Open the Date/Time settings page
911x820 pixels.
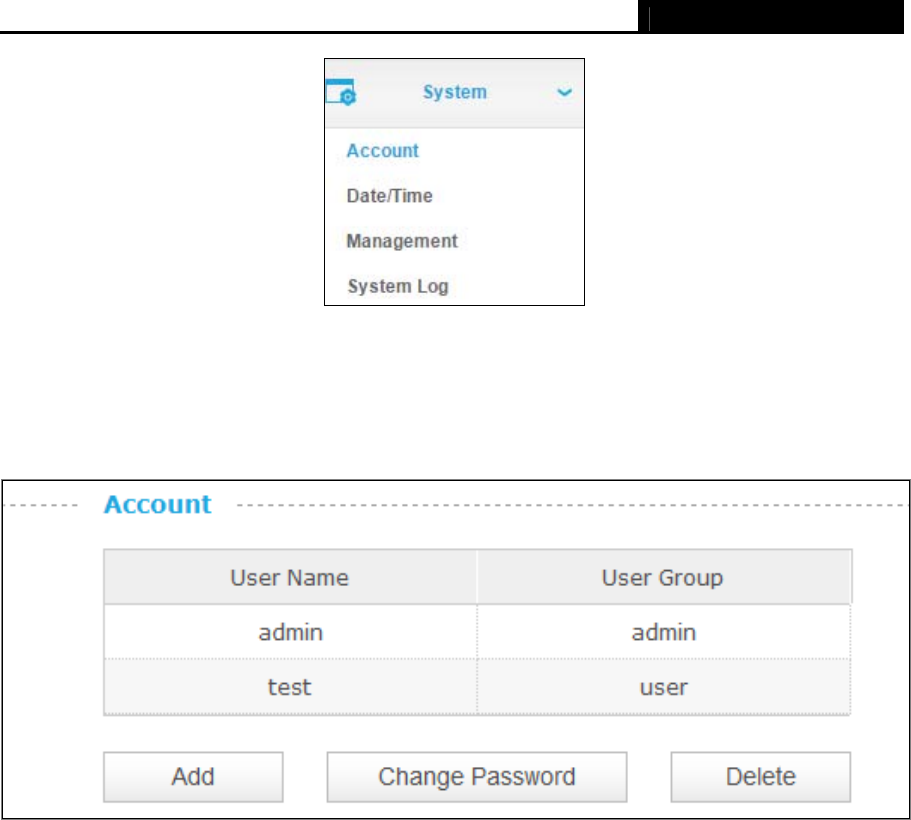point(389,196)
